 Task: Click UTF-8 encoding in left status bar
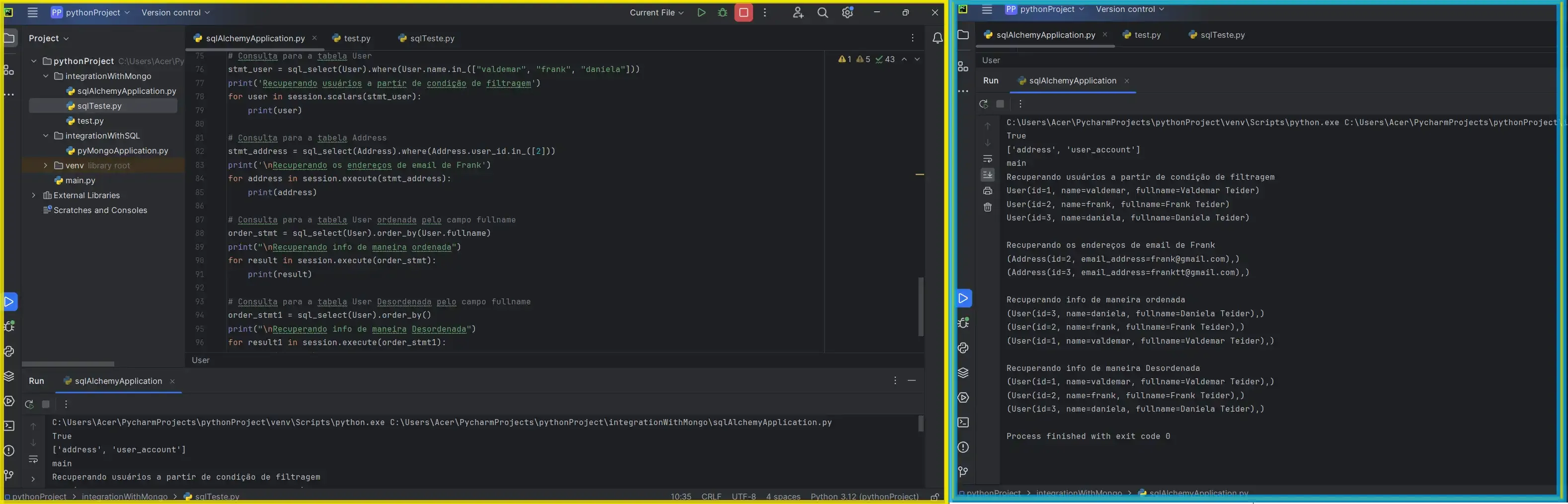(x=744, y=497)
